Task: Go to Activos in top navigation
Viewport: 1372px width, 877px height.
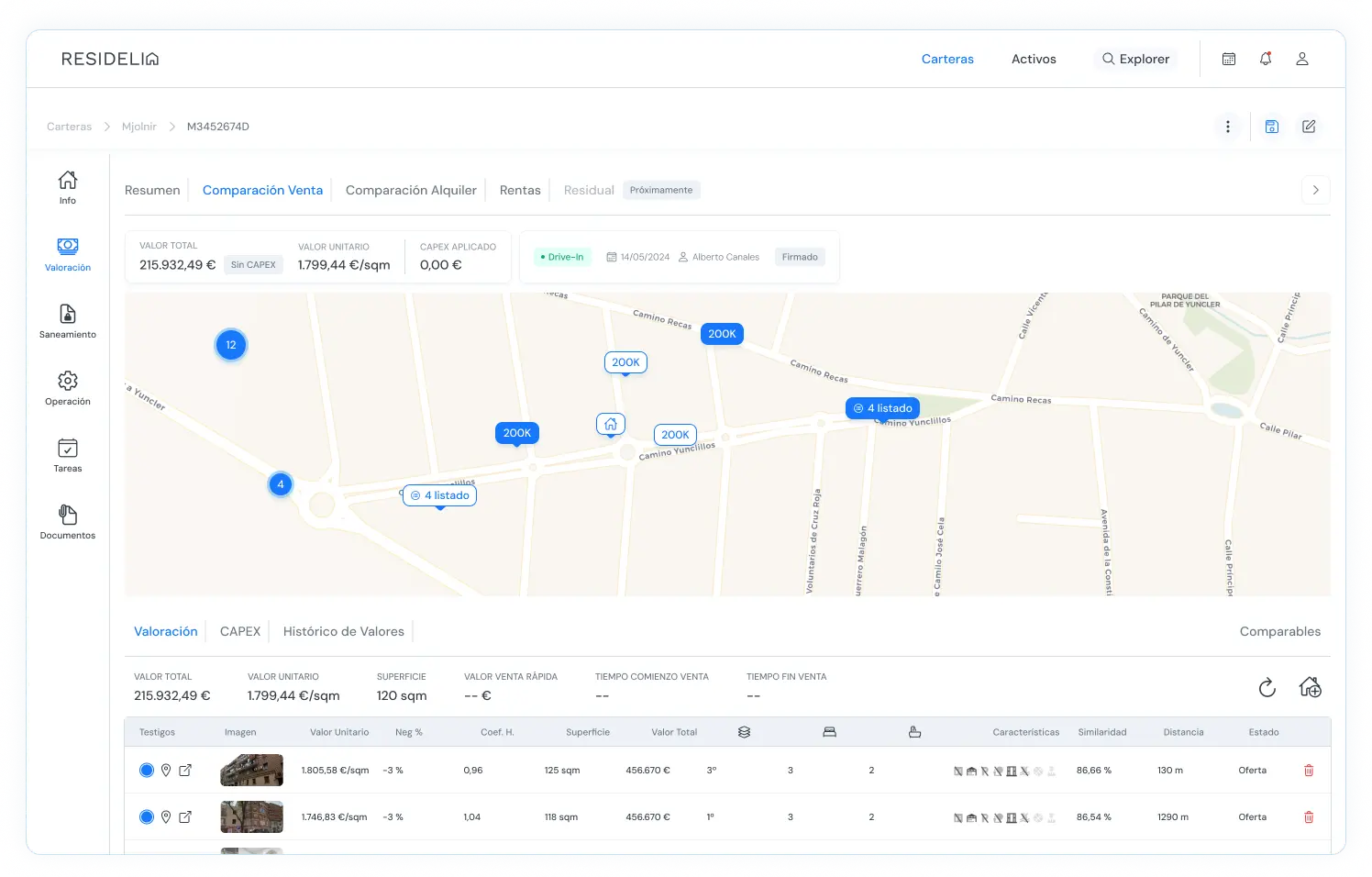Action: [1034, 59]
